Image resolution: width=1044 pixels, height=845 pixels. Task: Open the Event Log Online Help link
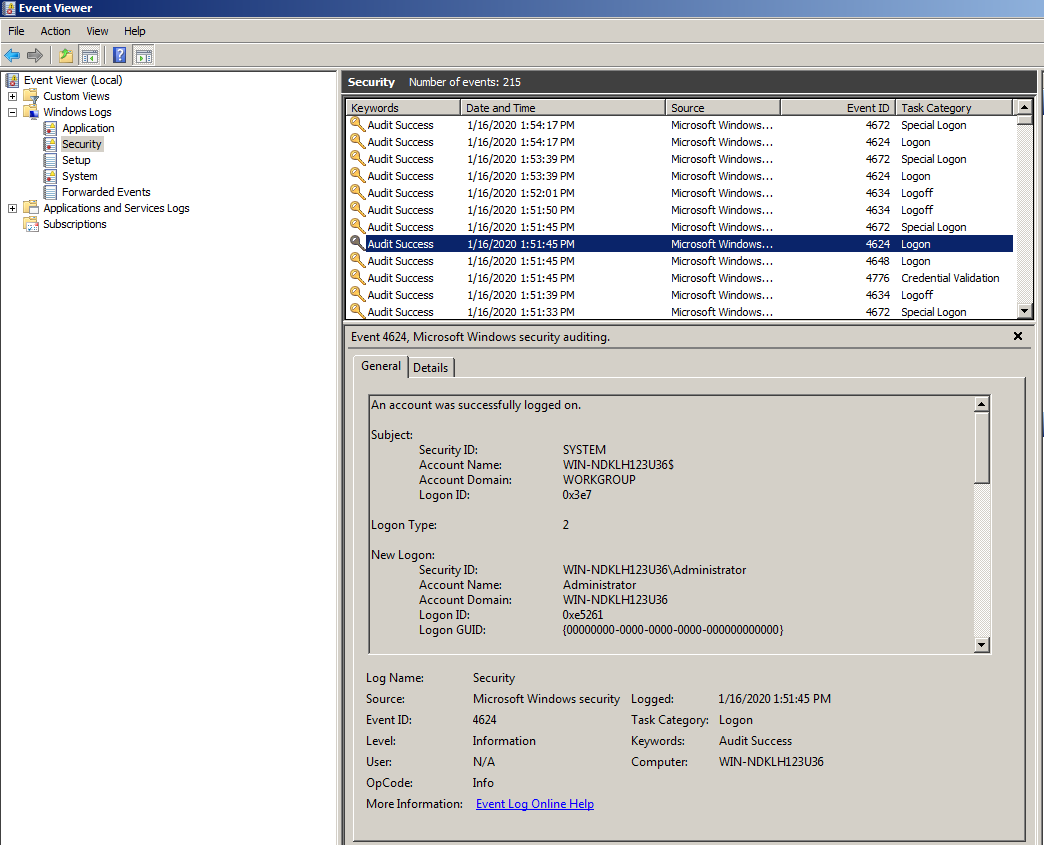pyautogui.click(x=534, y=804)
